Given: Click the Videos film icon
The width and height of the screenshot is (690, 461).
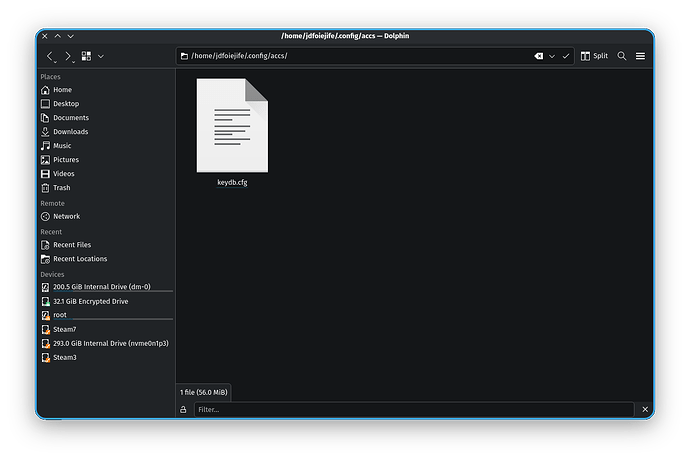Looking at the screenshot, I should (45, 174).
